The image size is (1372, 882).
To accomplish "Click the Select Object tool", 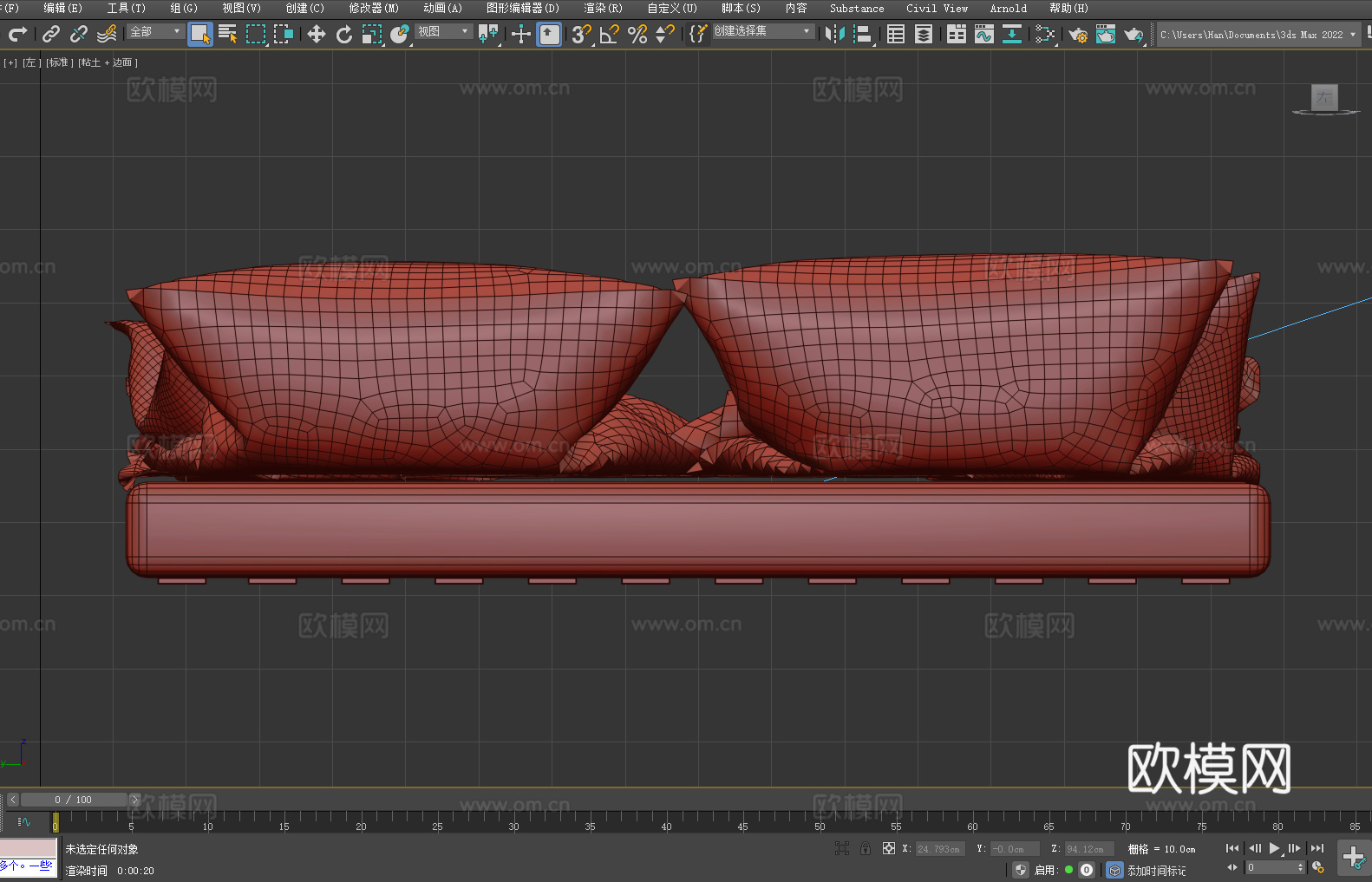I will pyautogui.click(x=199, y=34).
